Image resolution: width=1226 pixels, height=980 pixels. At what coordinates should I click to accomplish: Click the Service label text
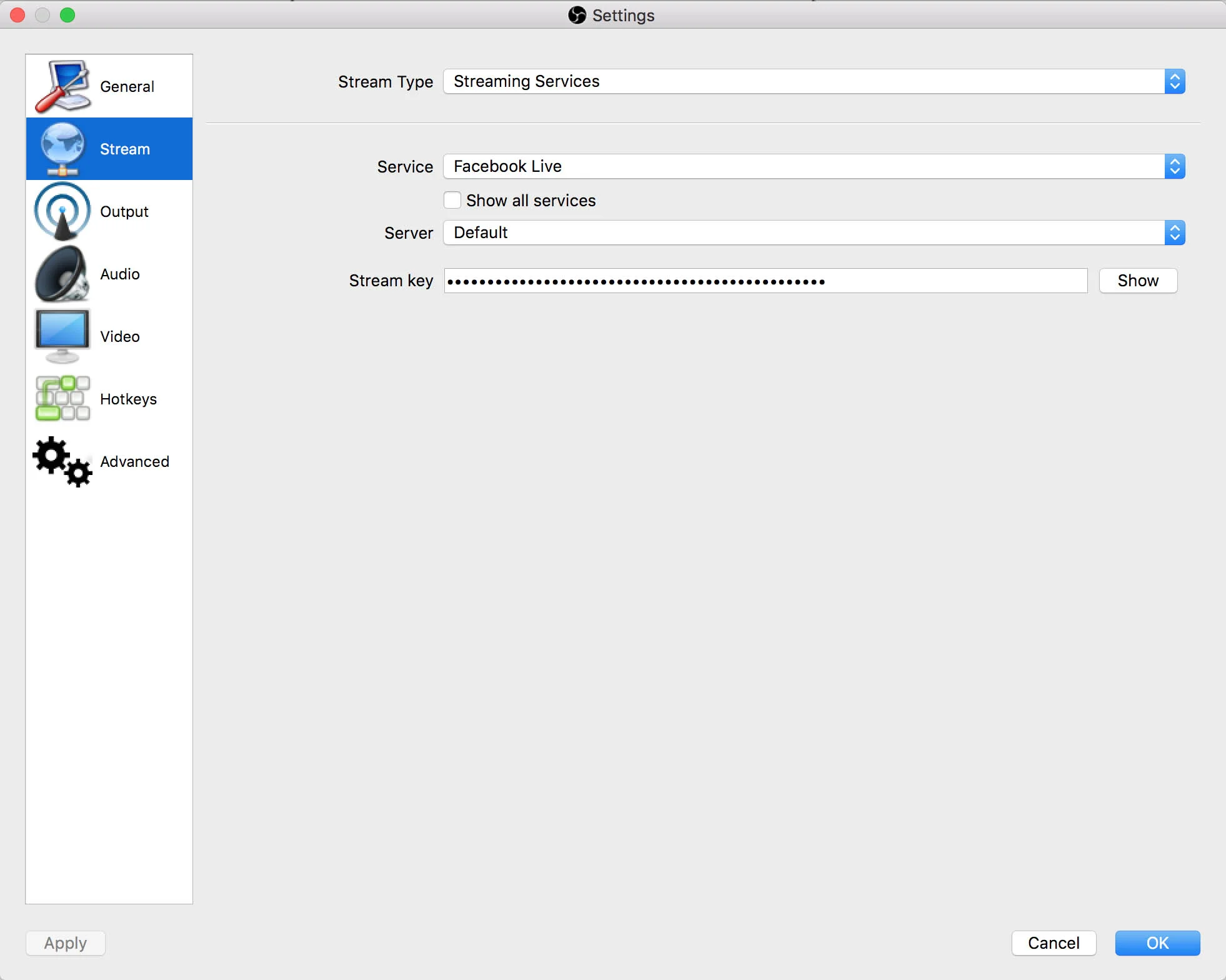(405, 167)
